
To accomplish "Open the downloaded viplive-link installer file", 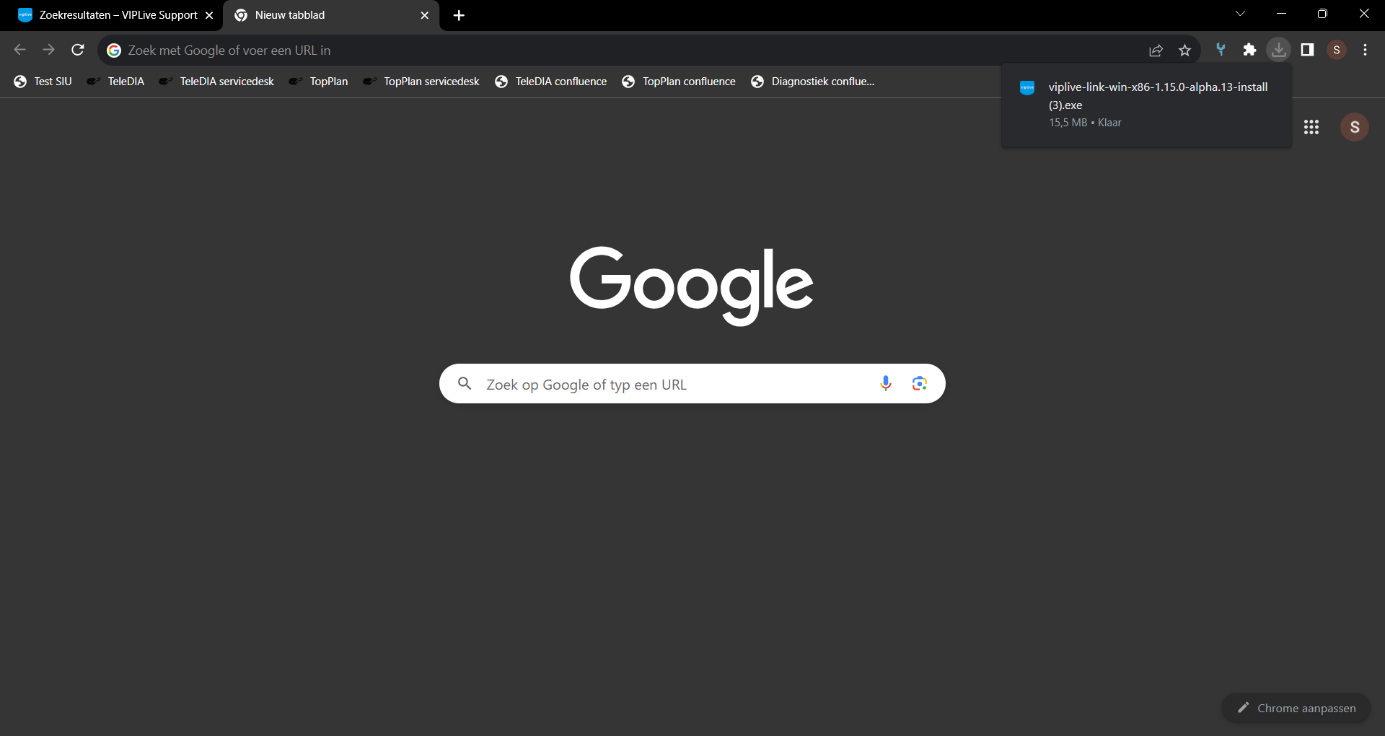I will (1157, 95).
